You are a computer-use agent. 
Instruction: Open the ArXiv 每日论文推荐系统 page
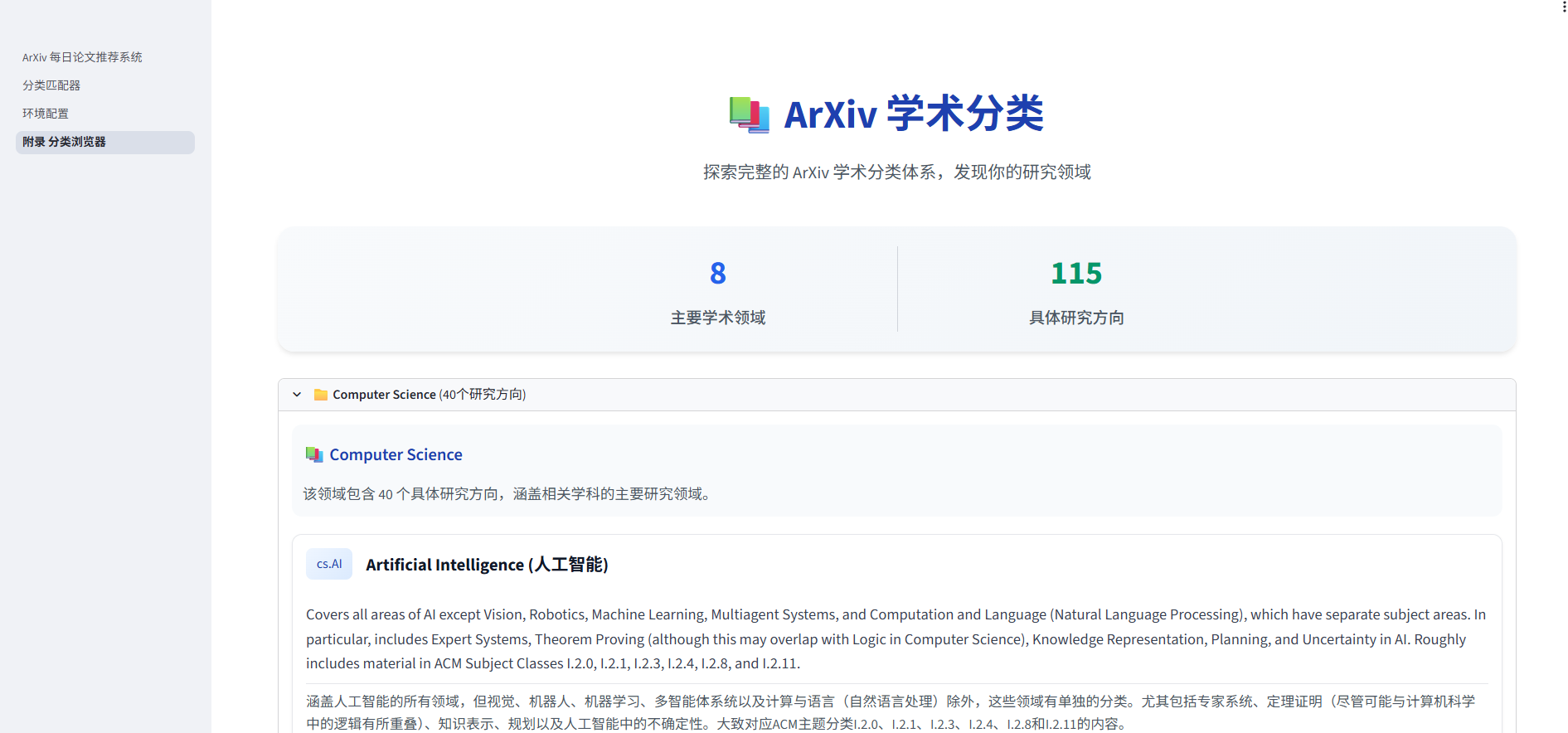(x=82, y=57)
